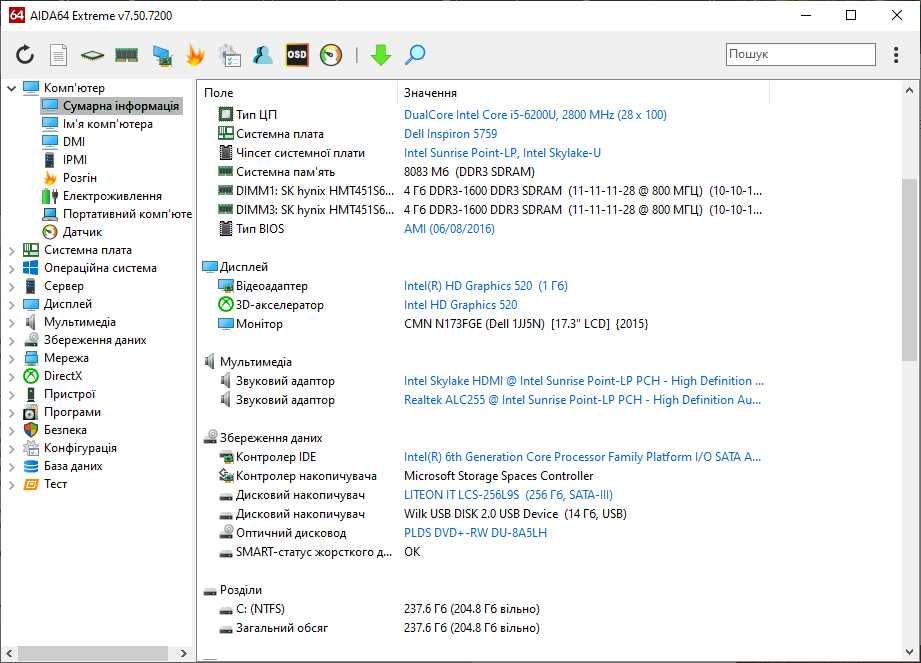Screen dimensions: 921x663
Task: Select Конфігурація in the tree
Action: 80,448
